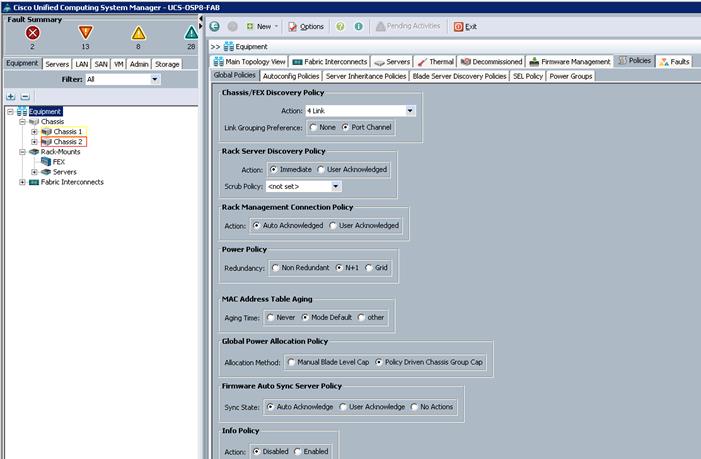Collapse the Rack-Mounts node
This screenshot has width=701, height=459.
(22, 152)
